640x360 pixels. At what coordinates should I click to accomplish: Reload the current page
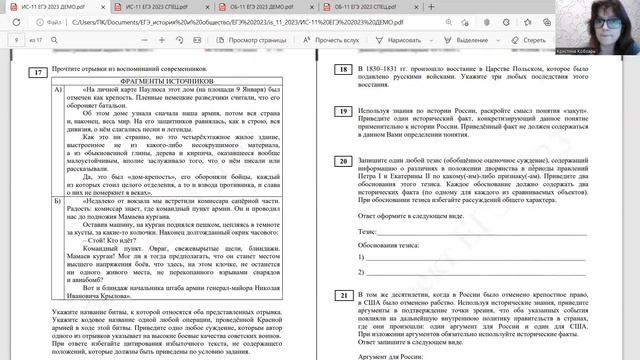click(x=16, y=22)
